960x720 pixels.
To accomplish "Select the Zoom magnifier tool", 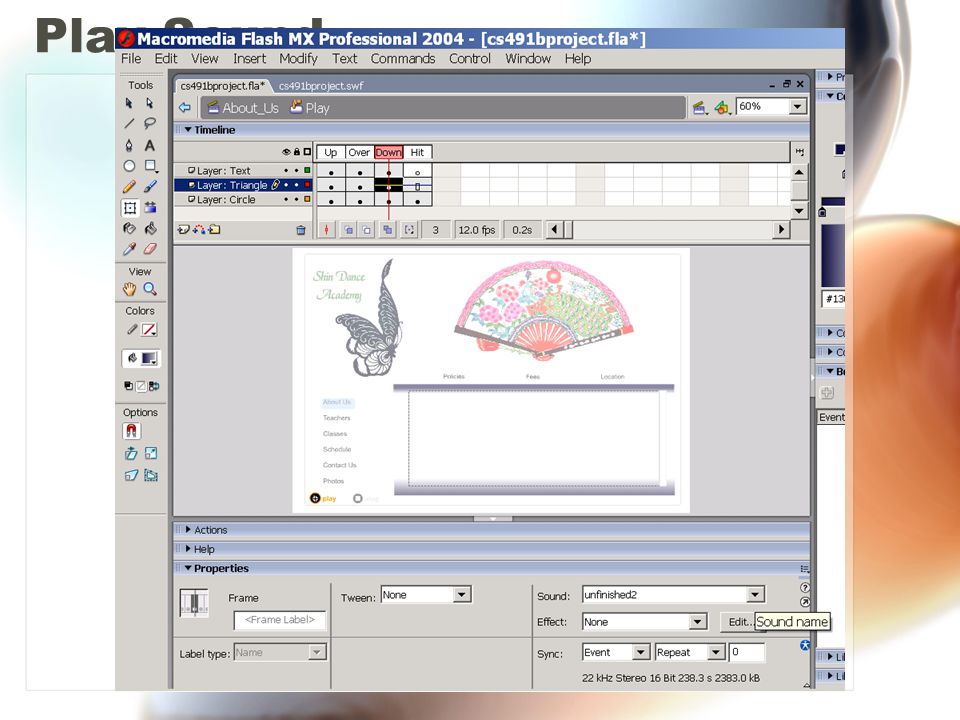I will click(150, 289).
